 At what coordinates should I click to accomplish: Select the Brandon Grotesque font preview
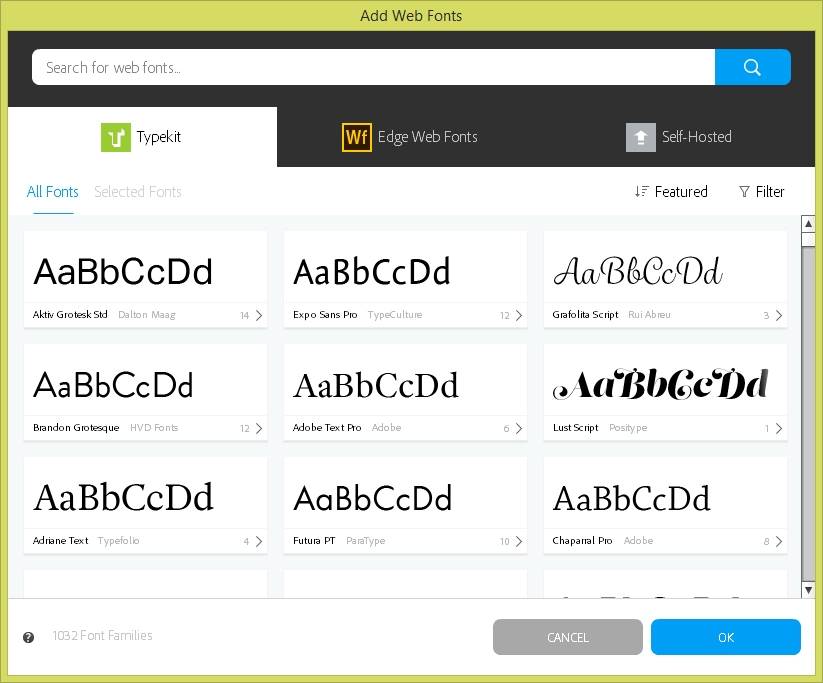point(145,380)
